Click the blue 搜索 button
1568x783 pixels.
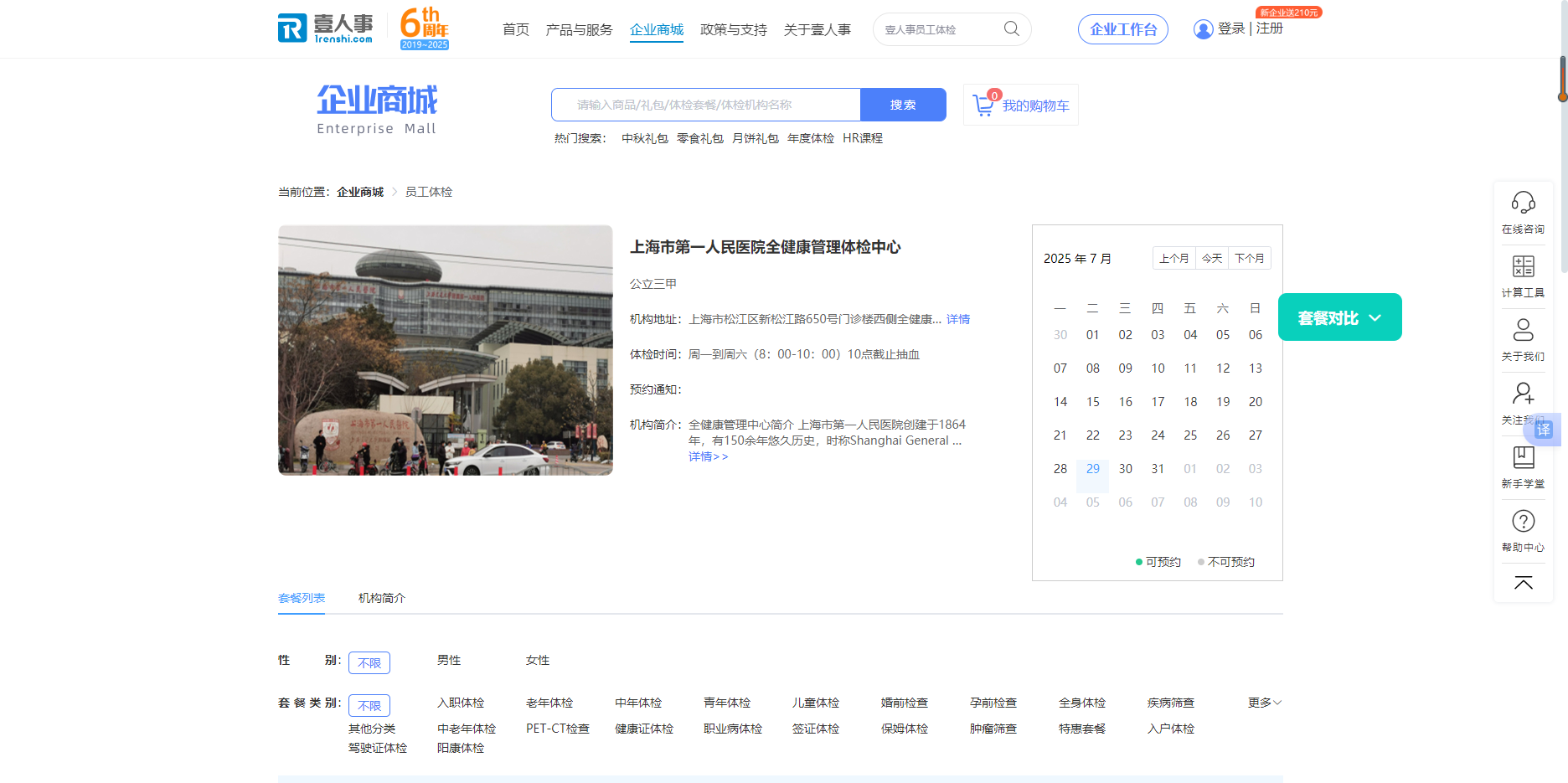pos(903,105)
